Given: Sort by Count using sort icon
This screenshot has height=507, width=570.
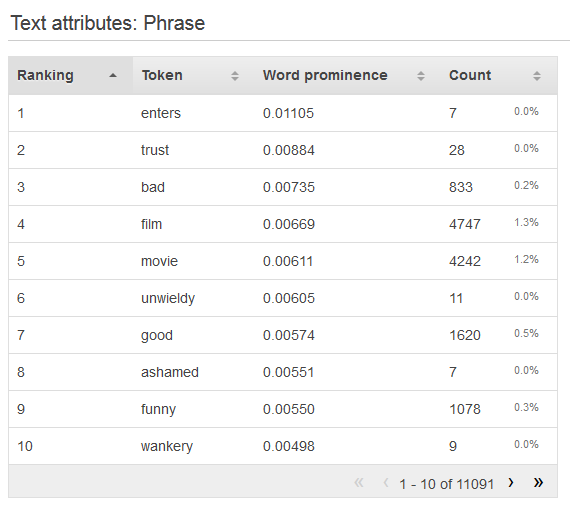Looking at the screenshot, I should [x=537, y=76].
